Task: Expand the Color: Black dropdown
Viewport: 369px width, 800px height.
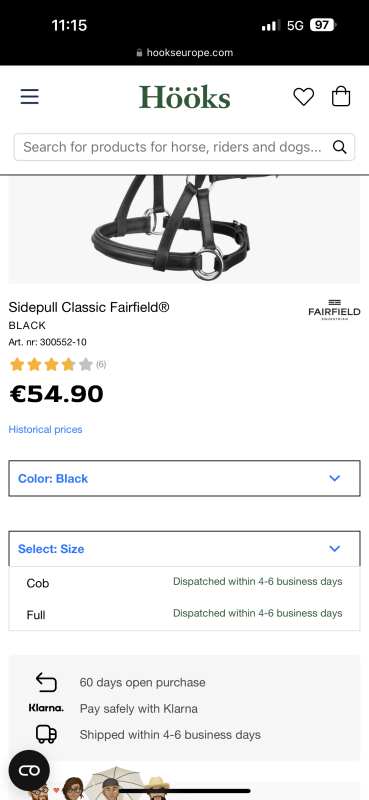Action: tap(184, 478)
